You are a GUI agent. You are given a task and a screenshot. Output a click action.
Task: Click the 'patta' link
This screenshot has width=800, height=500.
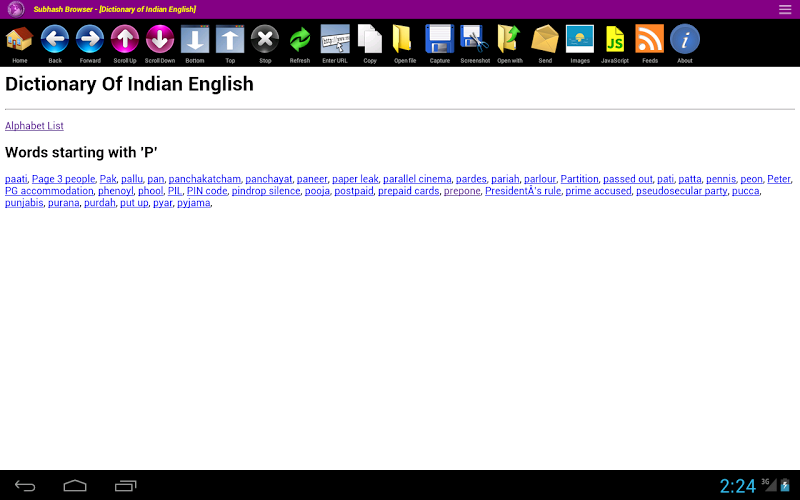point(690,179)
